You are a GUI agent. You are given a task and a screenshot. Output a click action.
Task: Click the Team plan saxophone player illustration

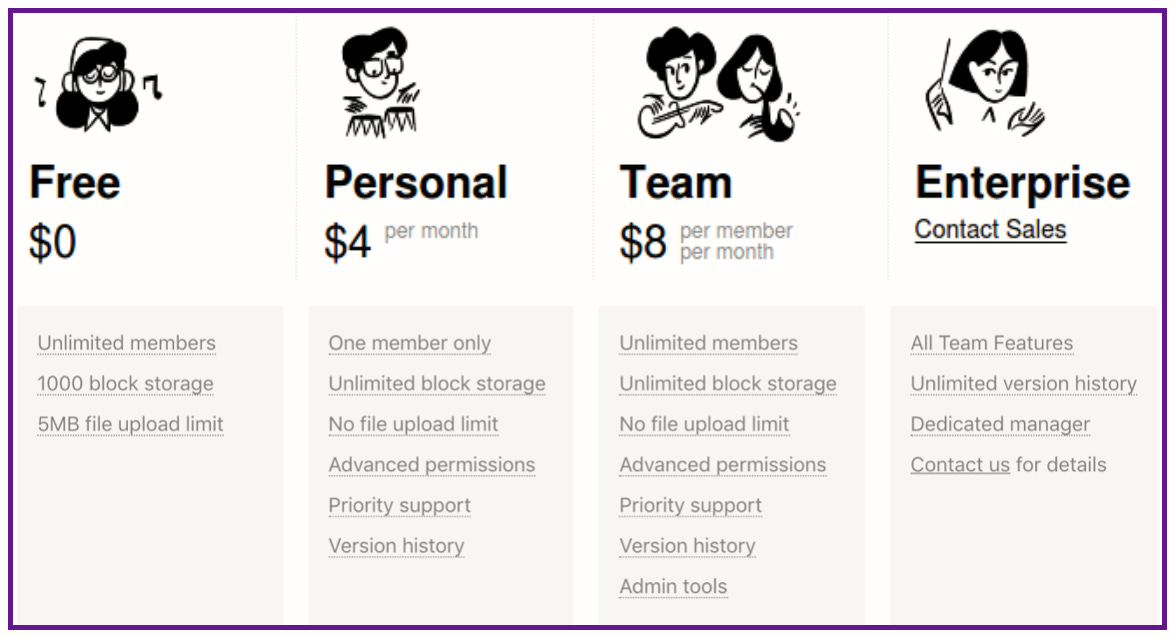pos(760,88)
